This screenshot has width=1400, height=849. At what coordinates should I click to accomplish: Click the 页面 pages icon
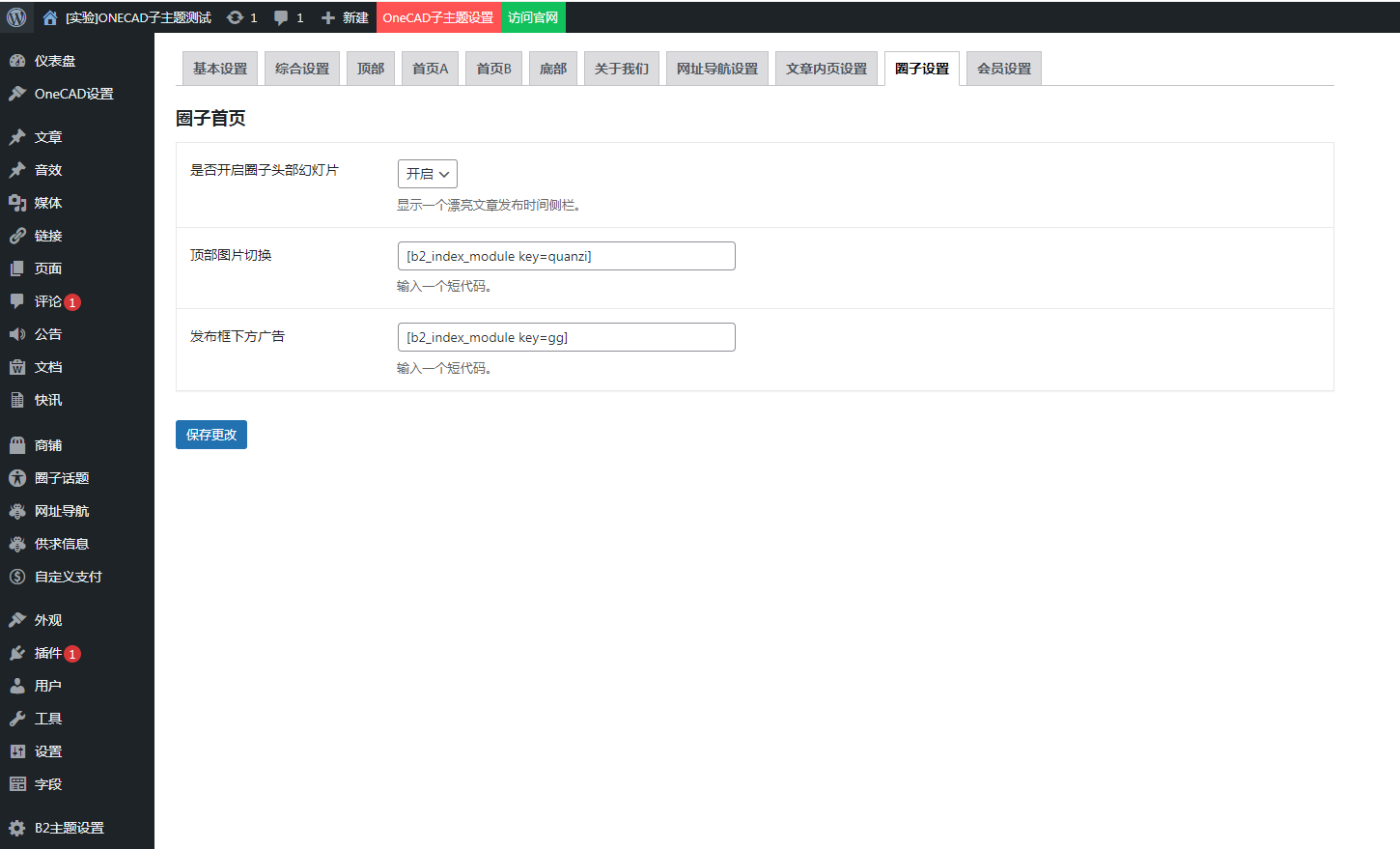(17, 269)
